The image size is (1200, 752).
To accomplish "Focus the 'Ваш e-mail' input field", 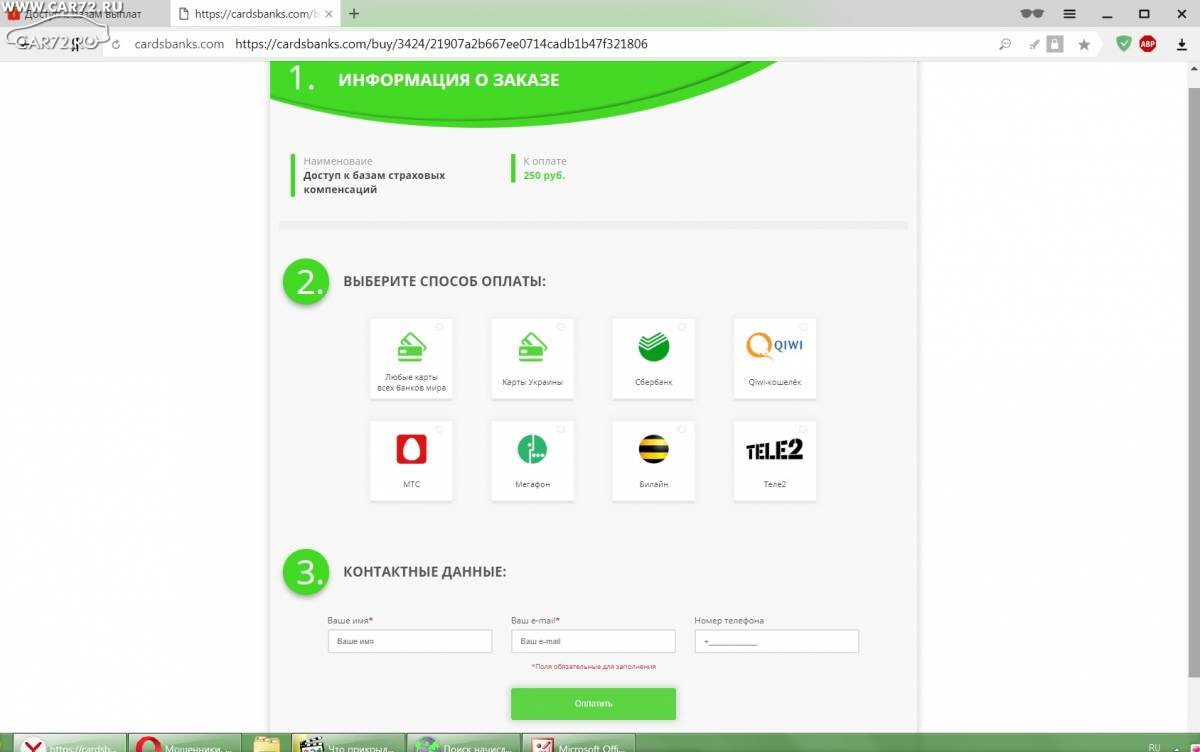I will click(593, 641).
